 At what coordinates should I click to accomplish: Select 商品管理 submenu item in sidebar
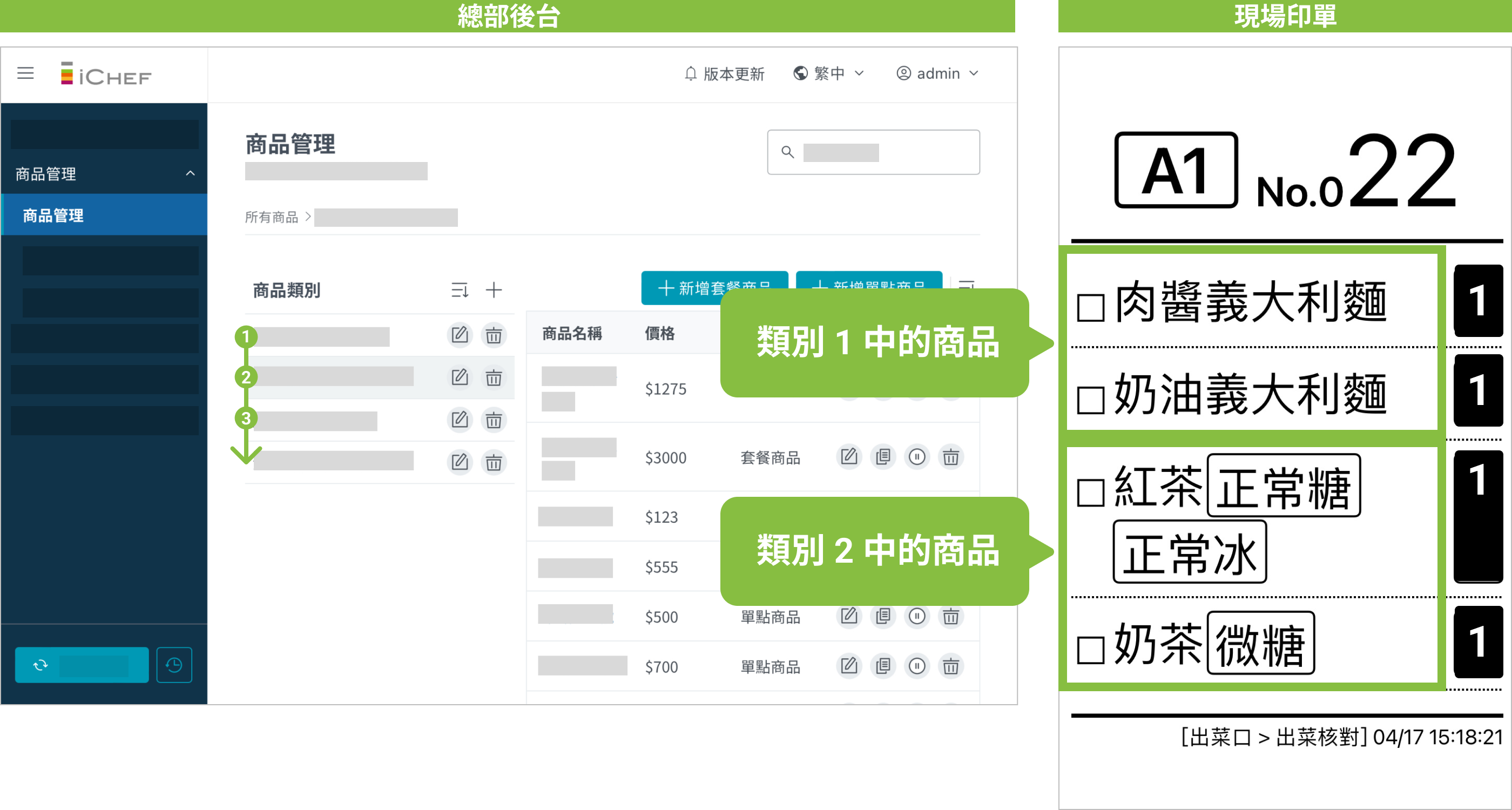click(53, 215)
